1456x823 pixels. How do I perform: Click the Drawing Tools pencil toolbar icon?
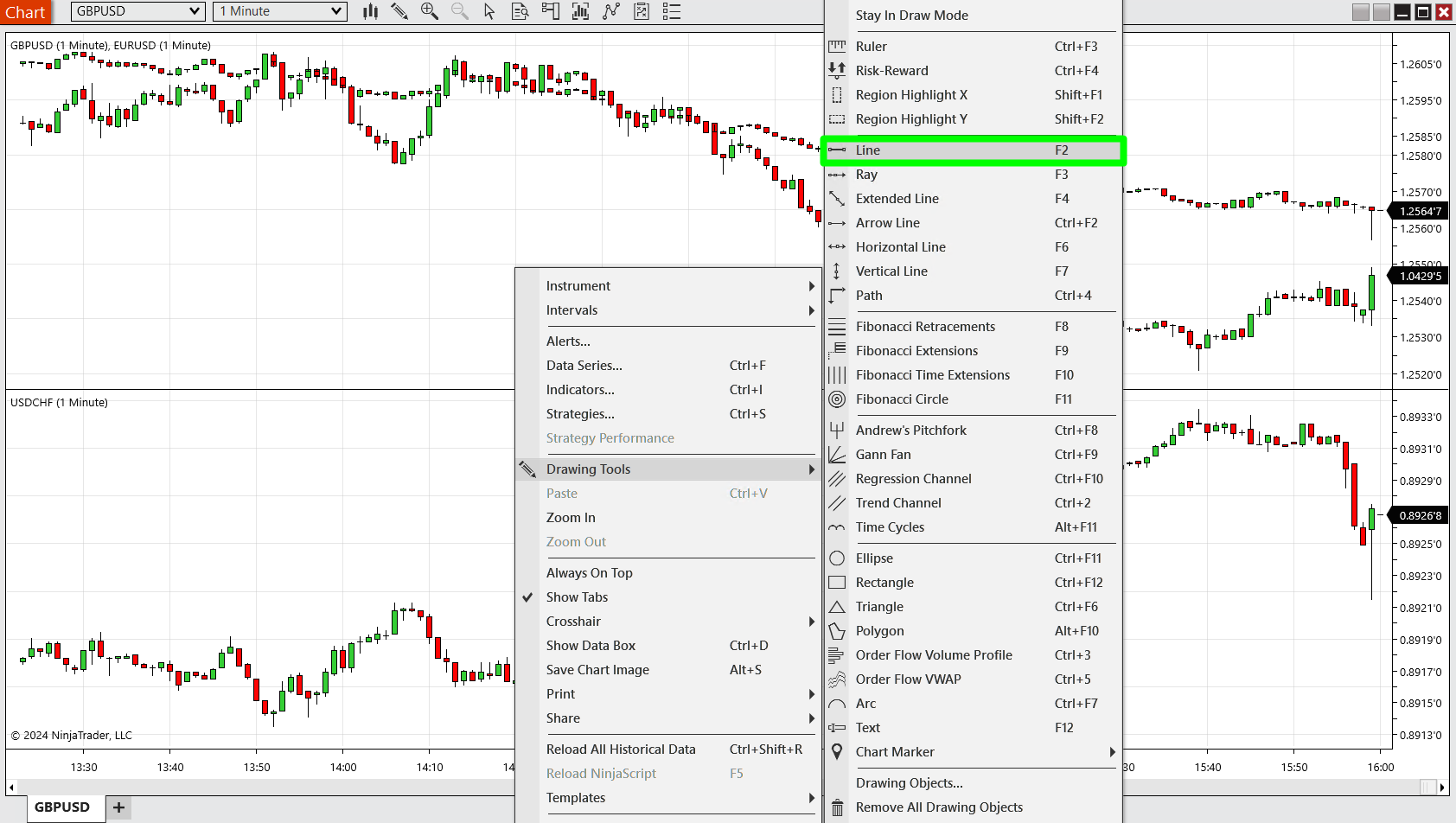click(399, 11)
